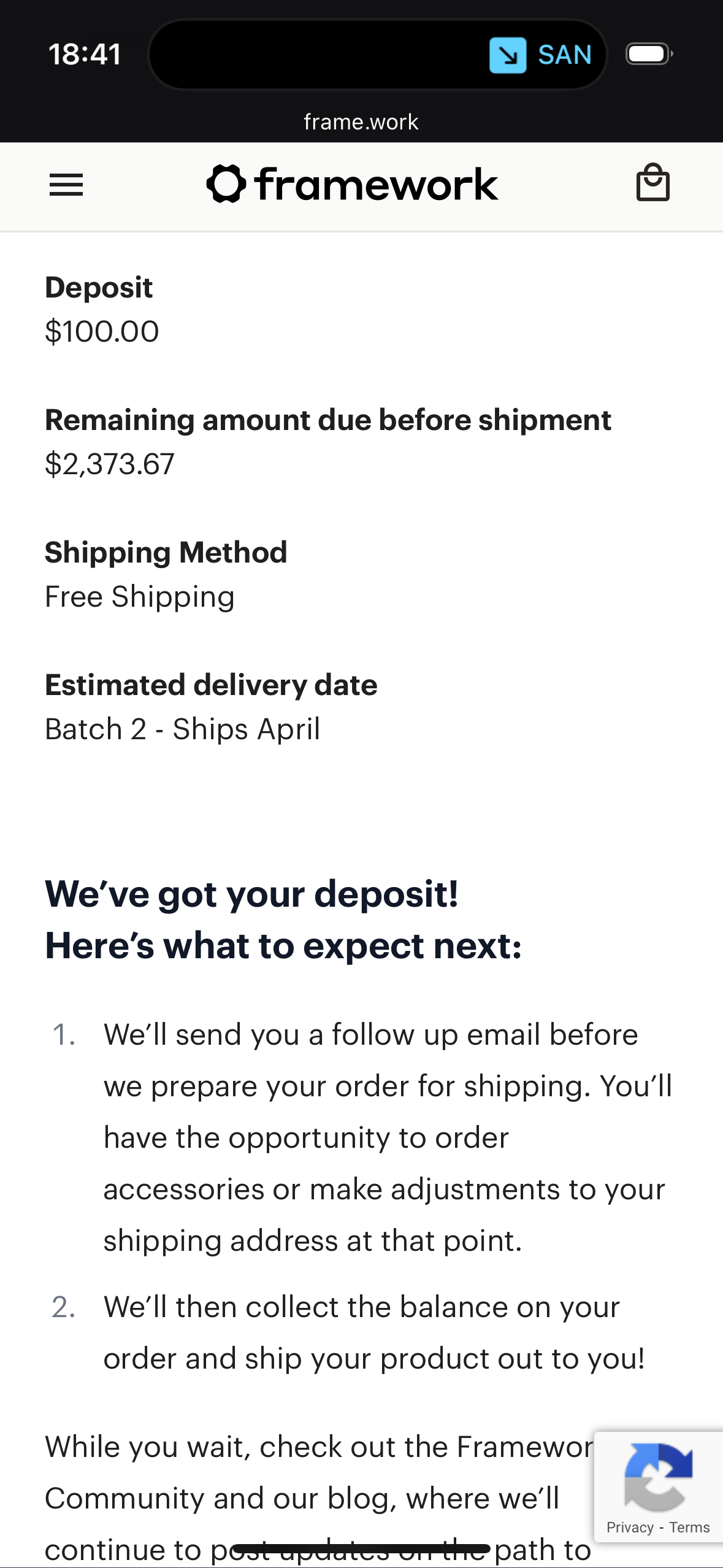Open the reCAPTCHA Terms link

tap(689, 1528)
